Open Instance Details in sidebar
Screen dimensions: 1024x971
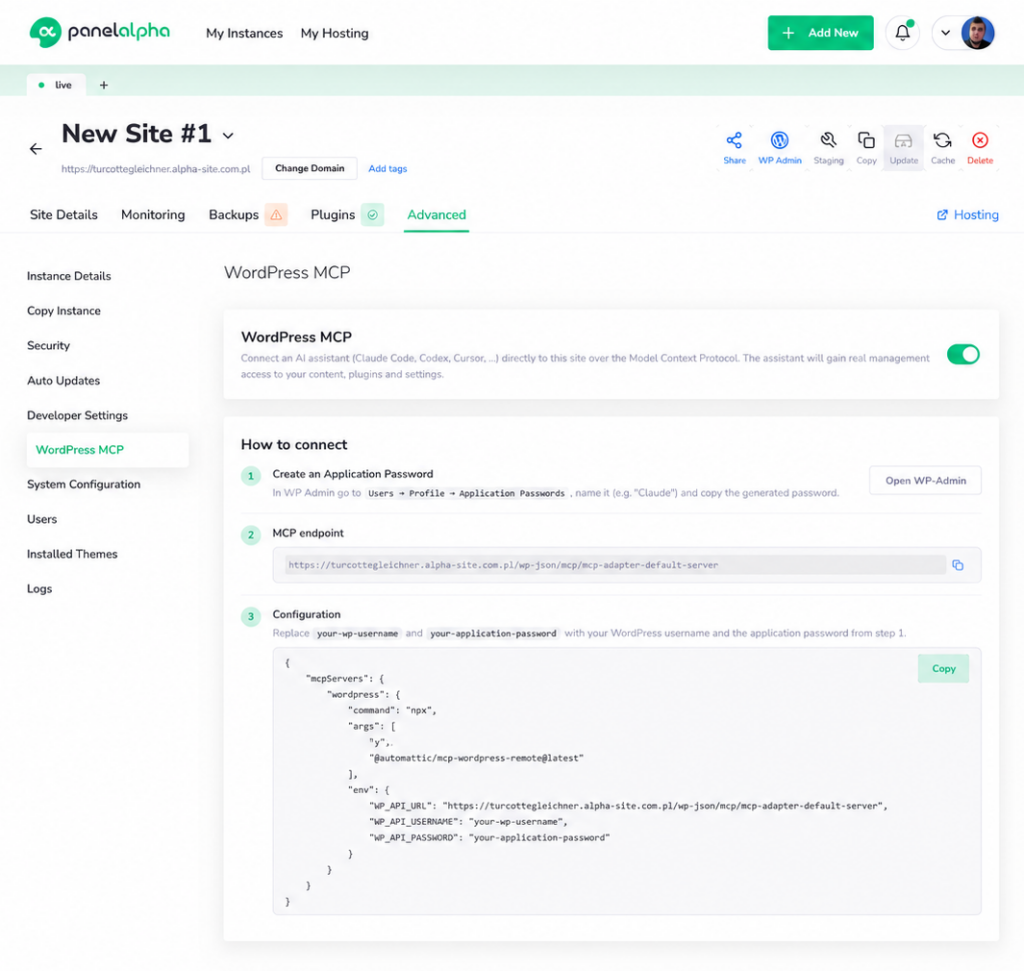(69, 276)
